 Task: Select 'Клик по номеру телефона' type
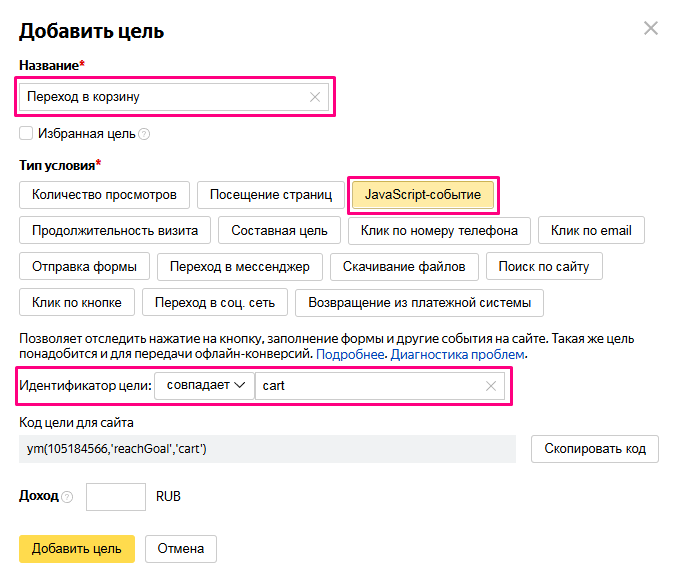coord(440,230)
